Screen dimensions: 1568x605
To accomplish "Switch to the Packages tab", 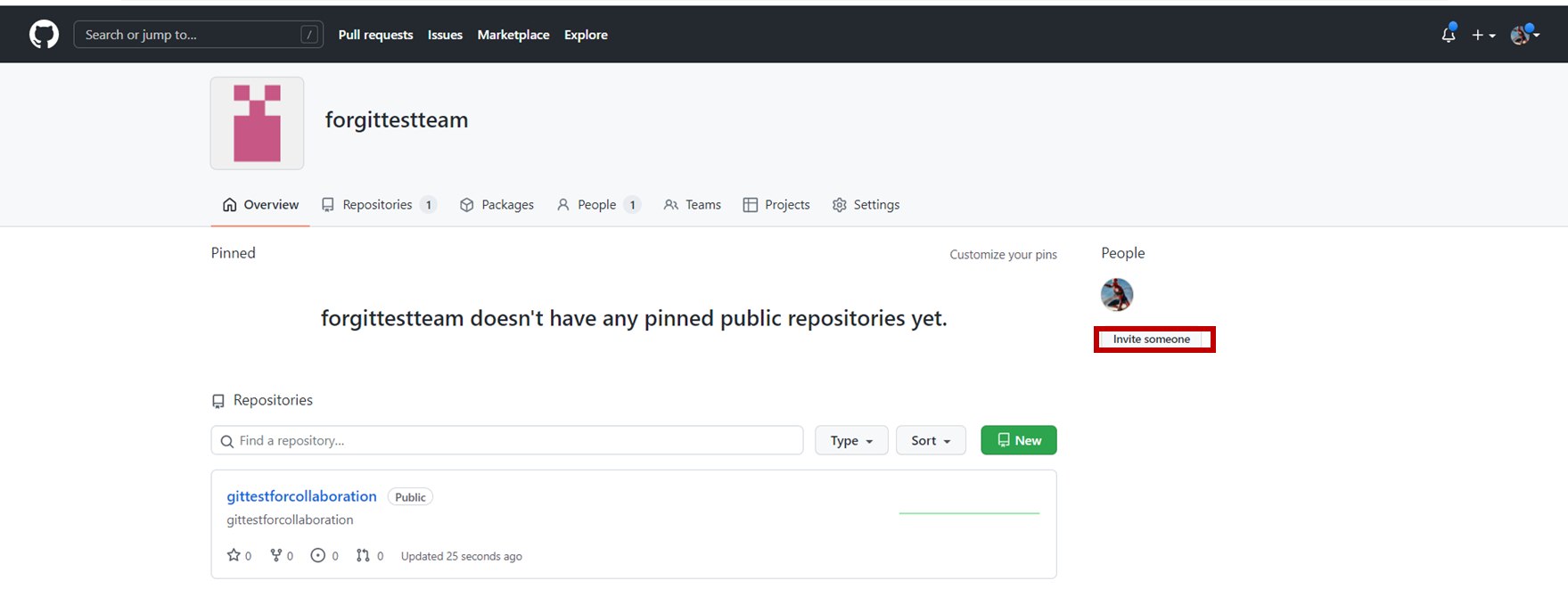I will coord(497,205).
